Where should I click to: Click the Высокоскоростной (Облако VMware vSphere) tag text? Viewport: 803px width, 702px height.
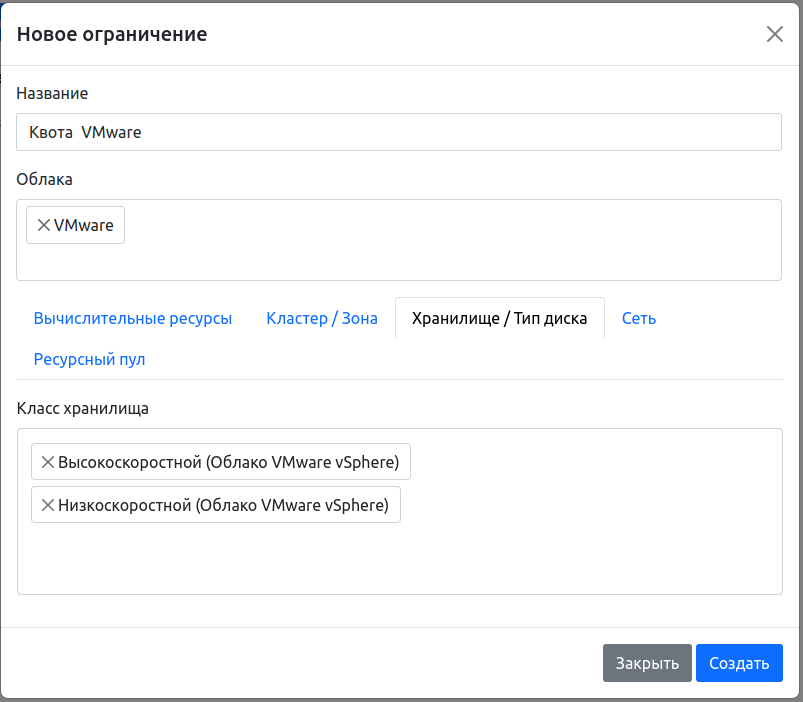coord(229,463)
